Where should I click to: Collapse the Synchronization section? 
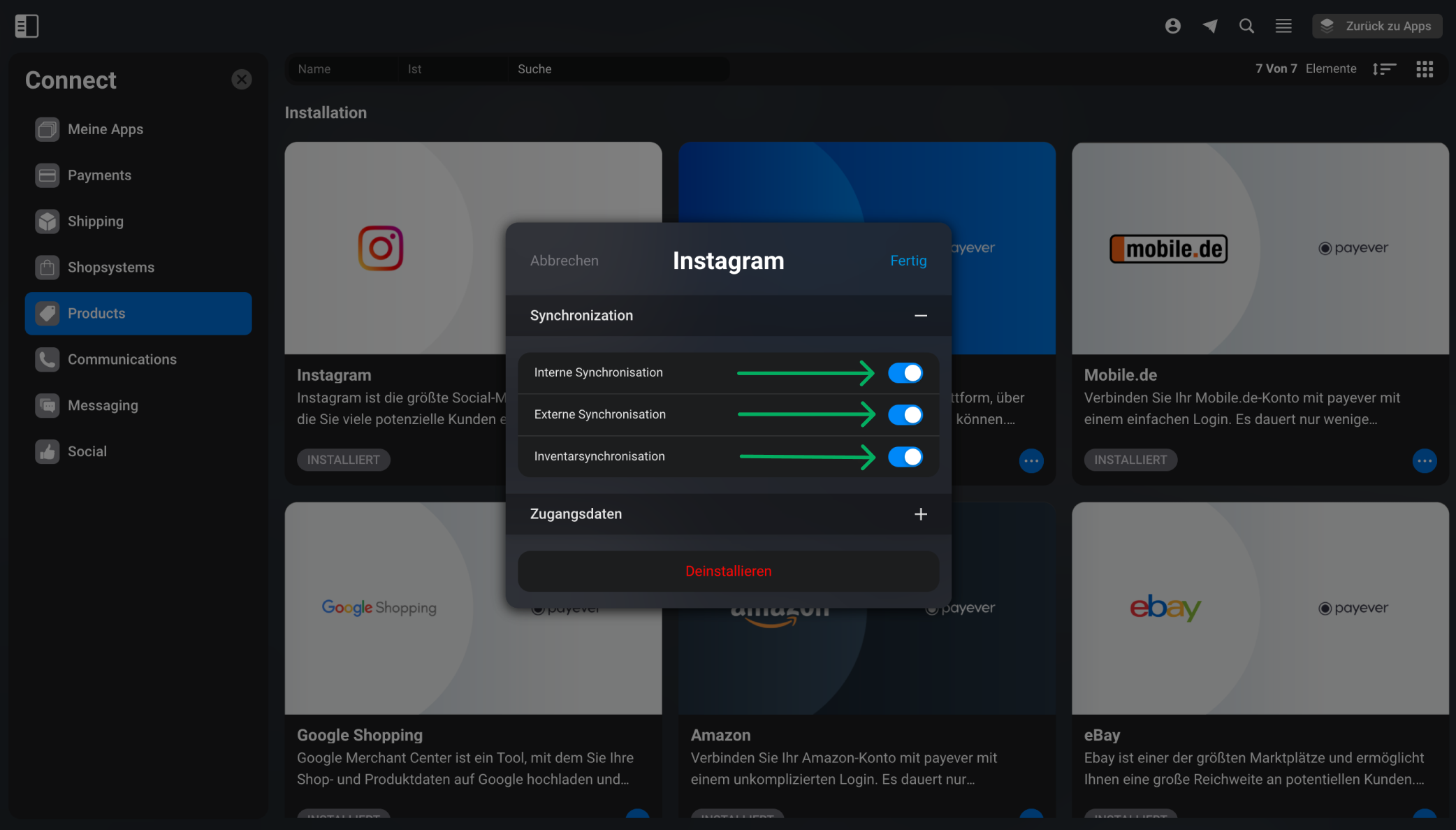(921, 316)
